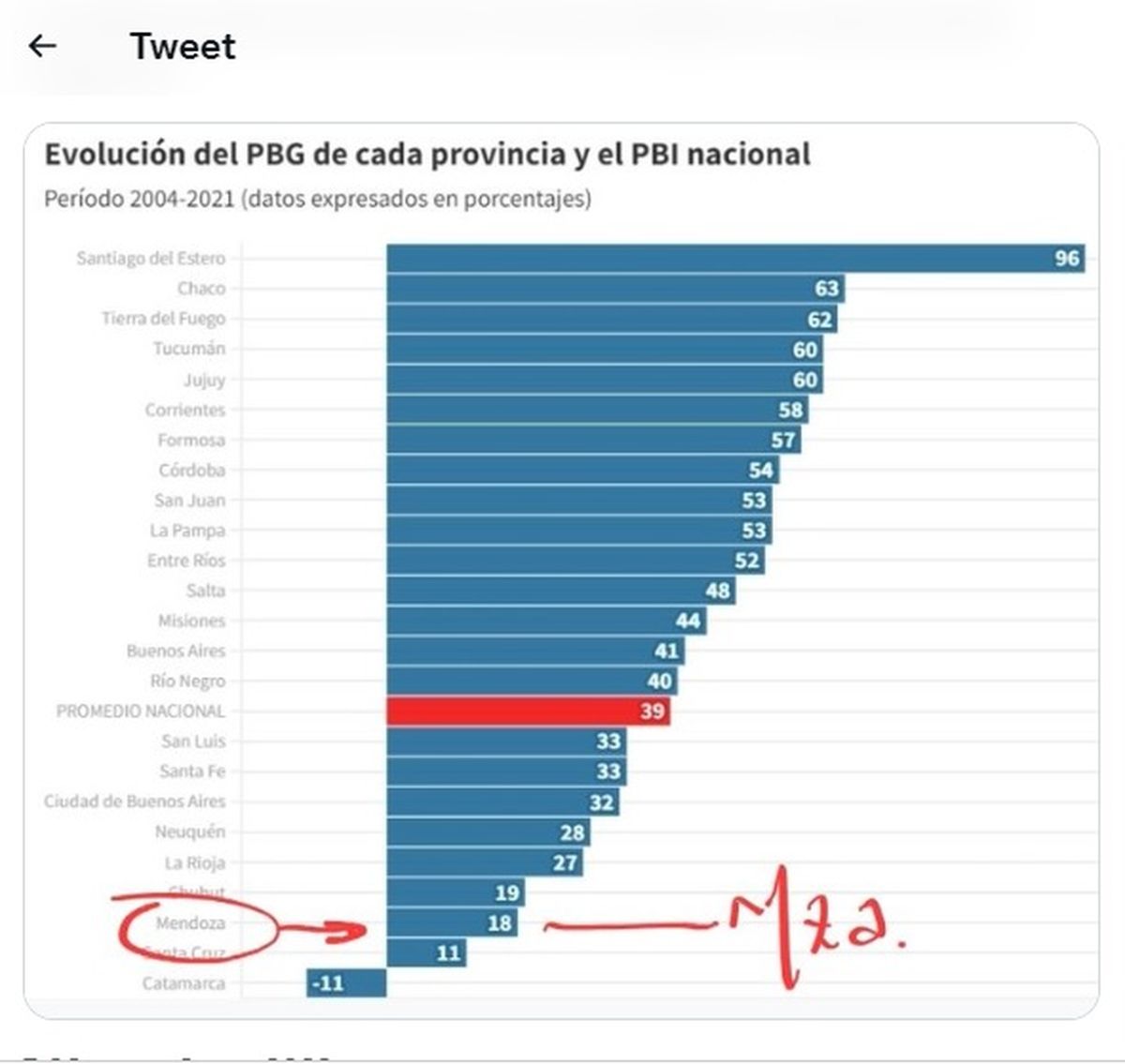1125x1064 pixels.
Task: Click the Mendoza bar value 18
Action: [x=500, y=923]
